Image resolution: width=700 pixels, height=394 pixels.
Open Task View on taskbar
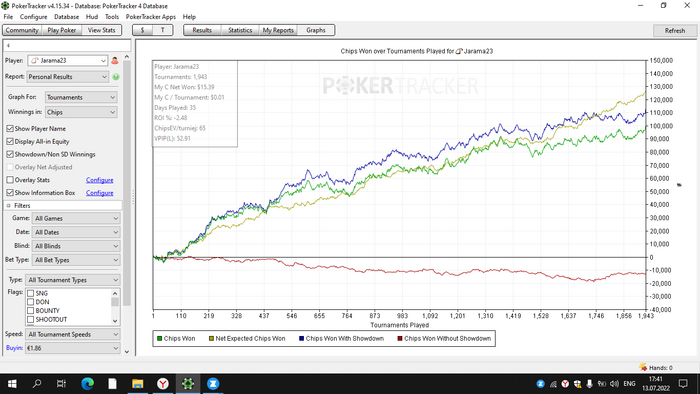(61, 383)
